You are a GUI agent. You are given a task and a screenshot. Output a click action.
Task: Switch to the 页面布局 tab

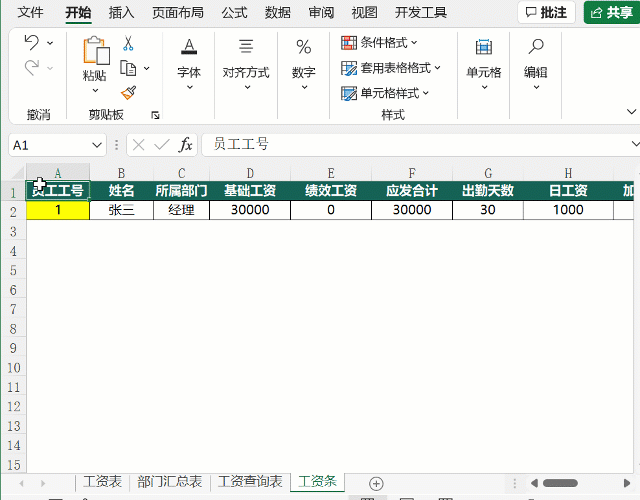coord(178,13)
